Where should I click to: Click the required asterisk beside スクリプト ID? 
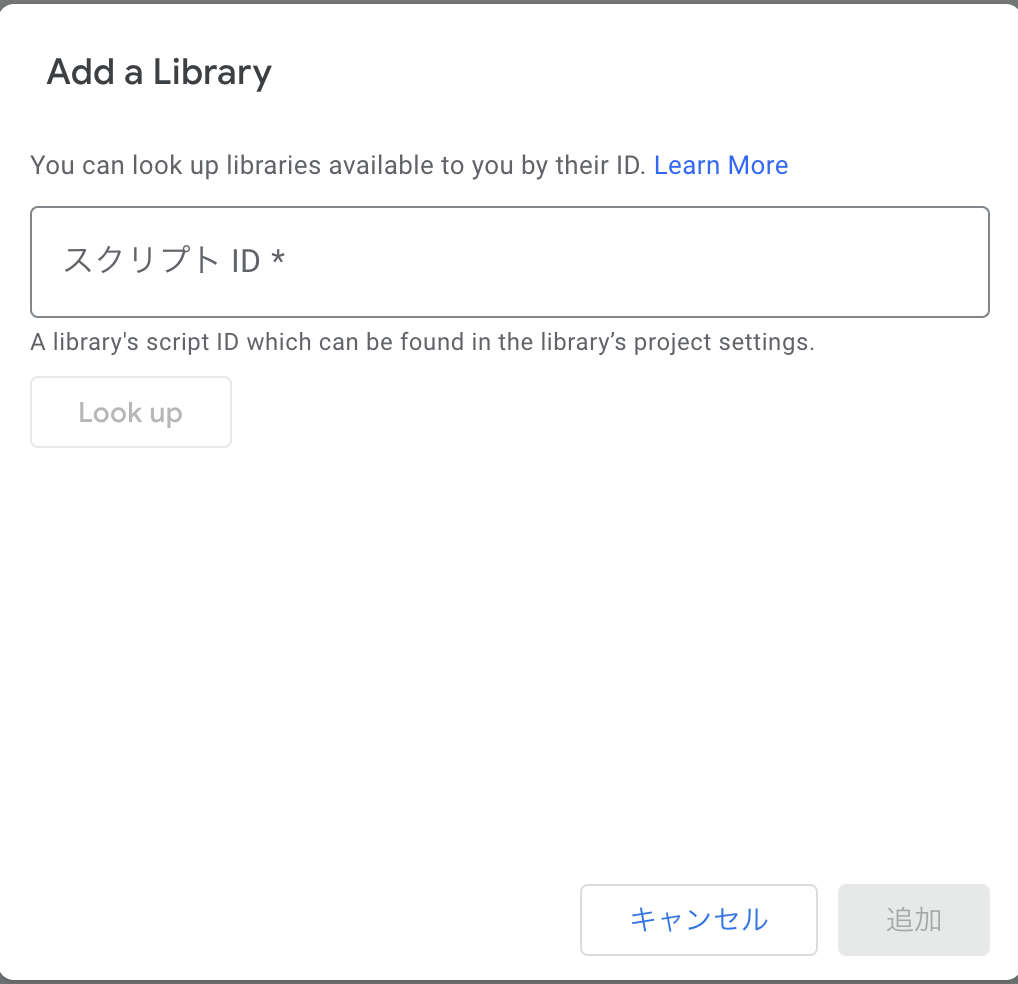point(278,258)
